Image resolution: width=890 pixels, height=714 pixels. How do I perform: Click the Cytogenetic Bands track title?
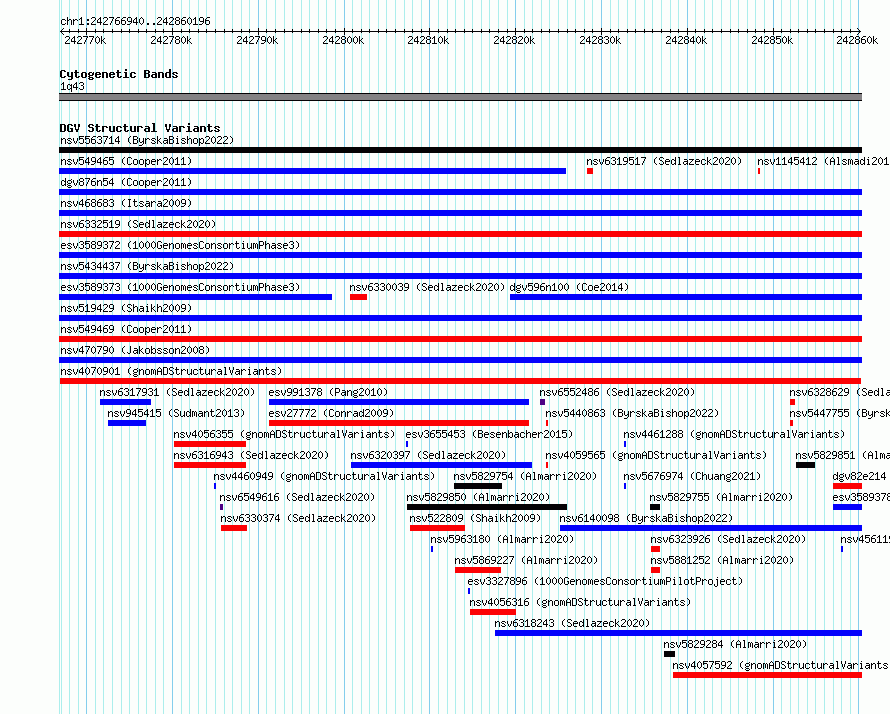pos(119,74)
